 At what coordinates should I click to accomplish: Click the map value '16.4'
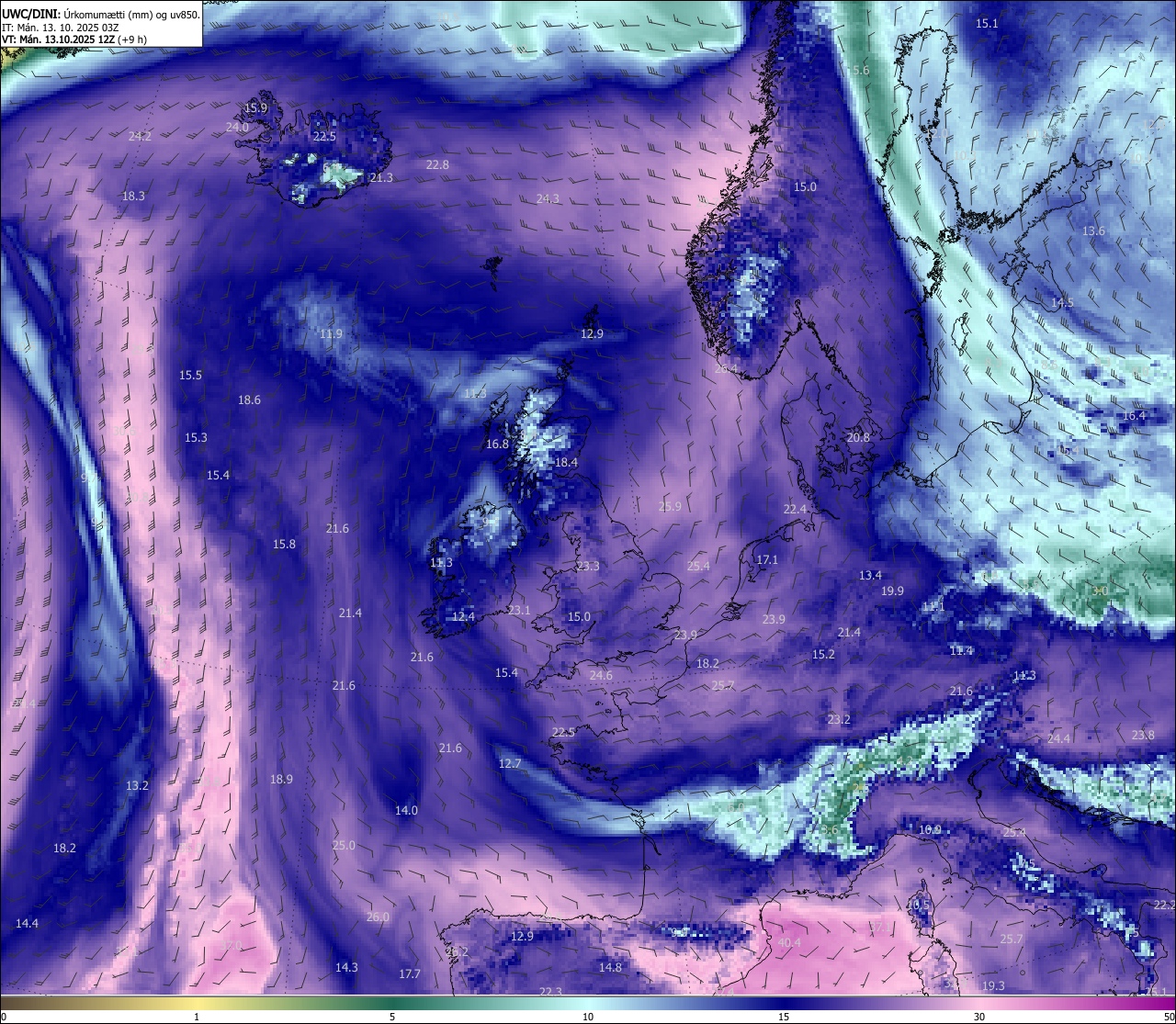(1134, 415)
